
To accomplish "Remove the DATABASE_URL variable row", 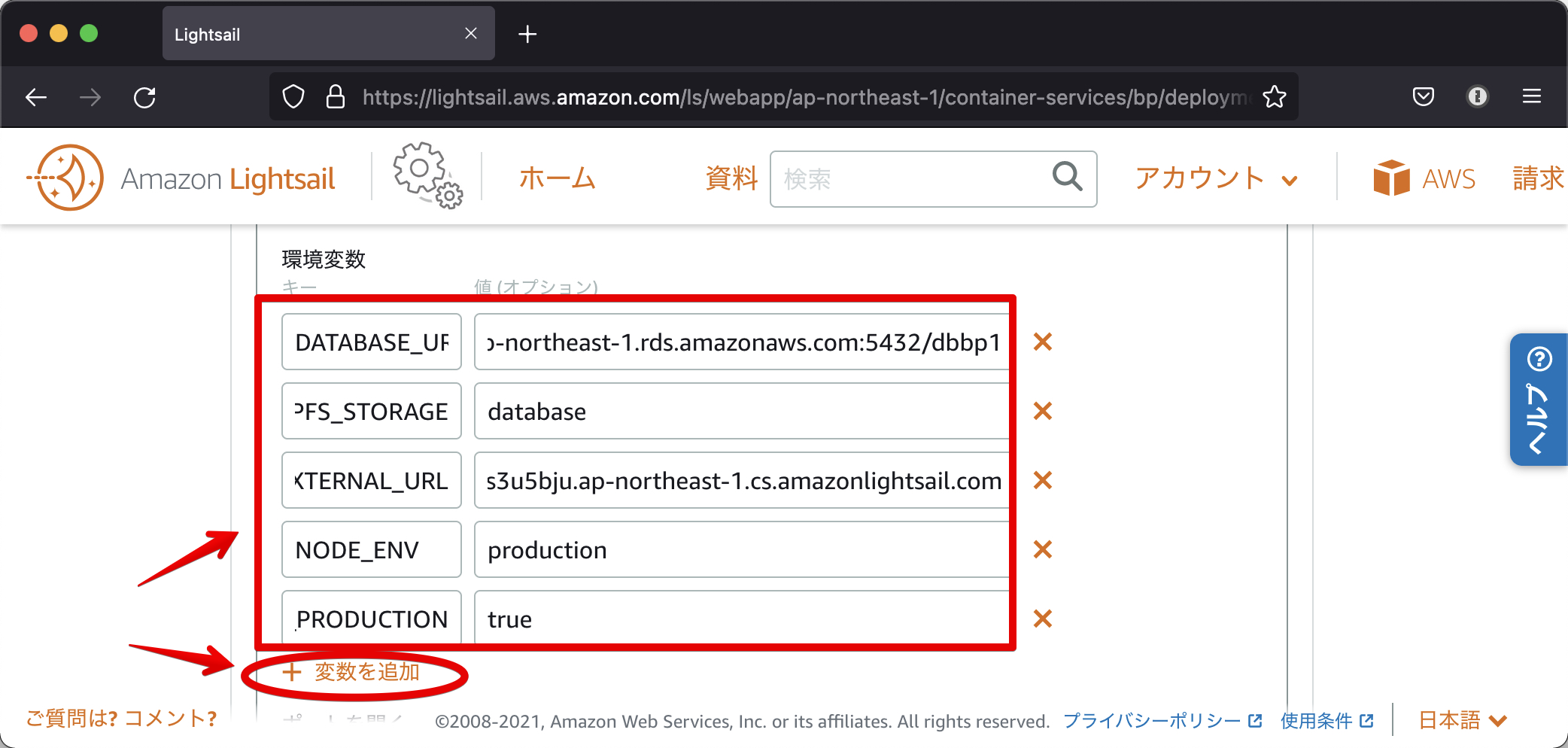I will click(1043, 342).
